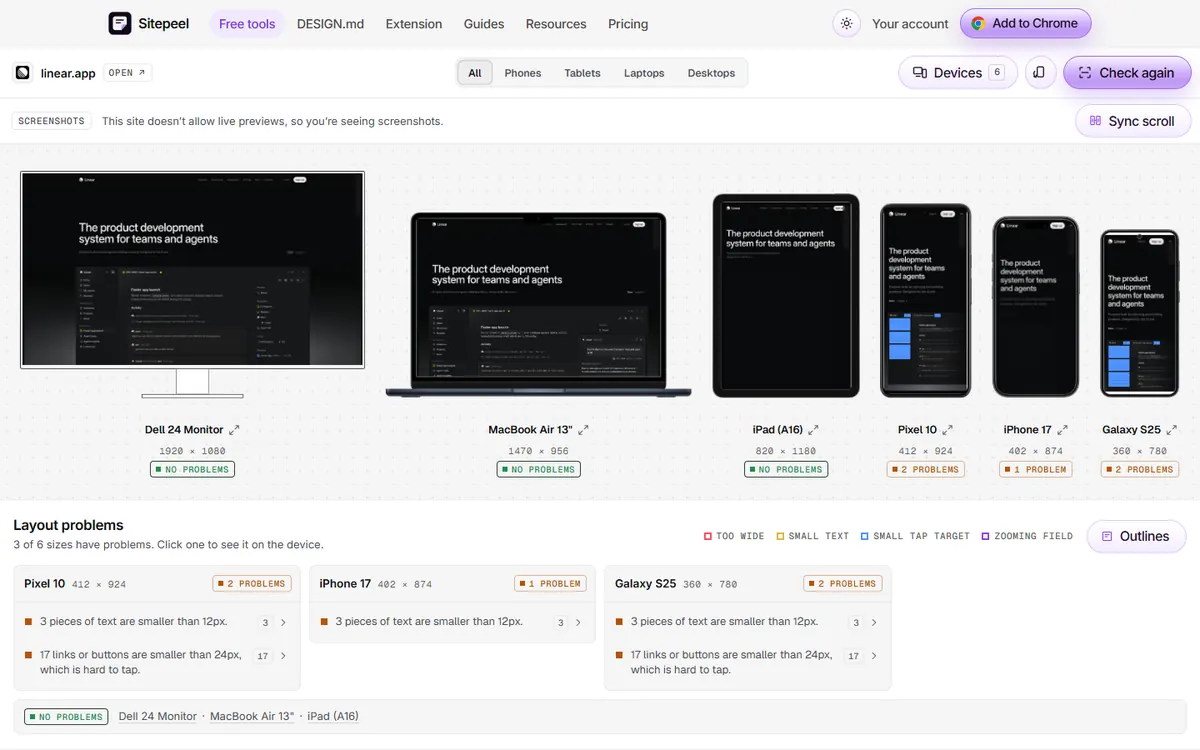Toggle Sync scroll
1200x750 pixels.
(1132, 121)
